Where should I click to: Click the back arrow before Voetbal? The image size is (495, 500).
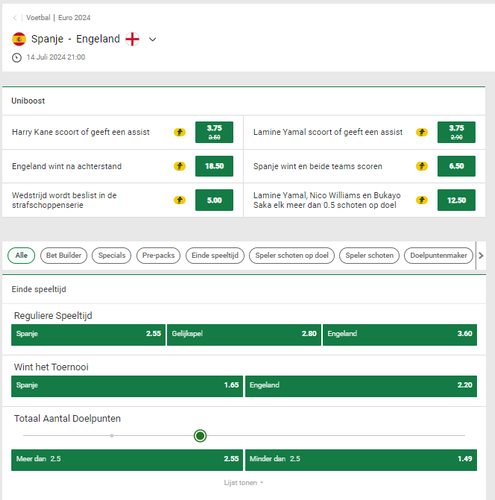pyautogui.click(x=15, y=18)
